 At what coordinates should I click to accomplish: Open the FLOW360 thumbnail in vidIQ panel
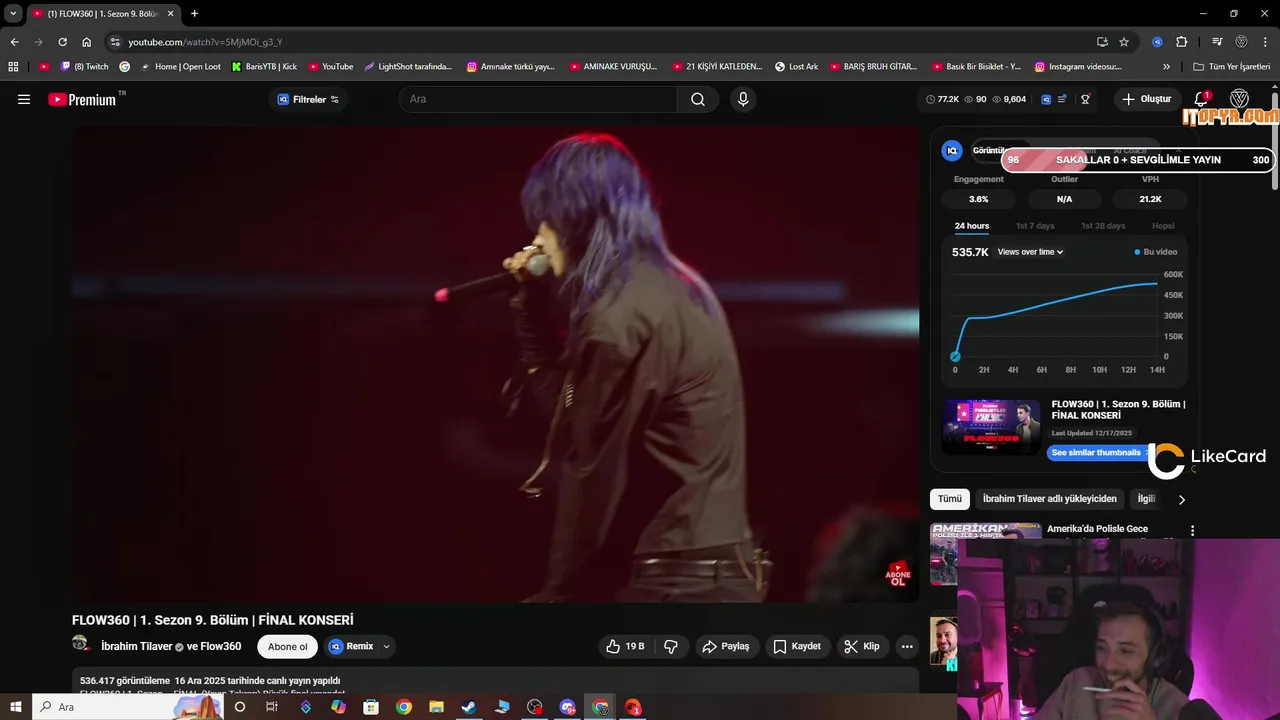(991, 427)
